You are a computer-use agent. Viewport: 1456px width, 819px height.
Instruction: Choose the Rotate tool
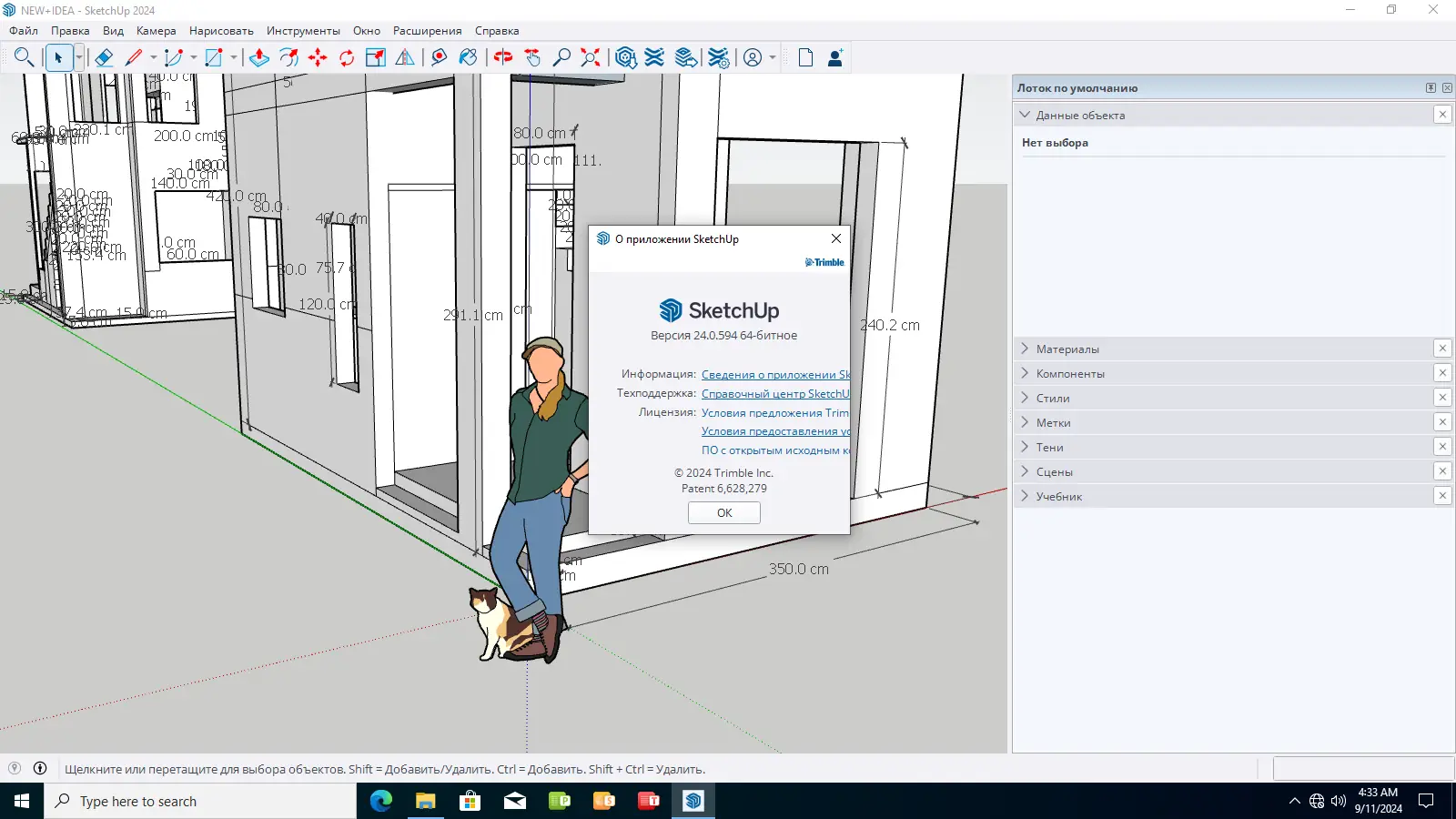347,58
